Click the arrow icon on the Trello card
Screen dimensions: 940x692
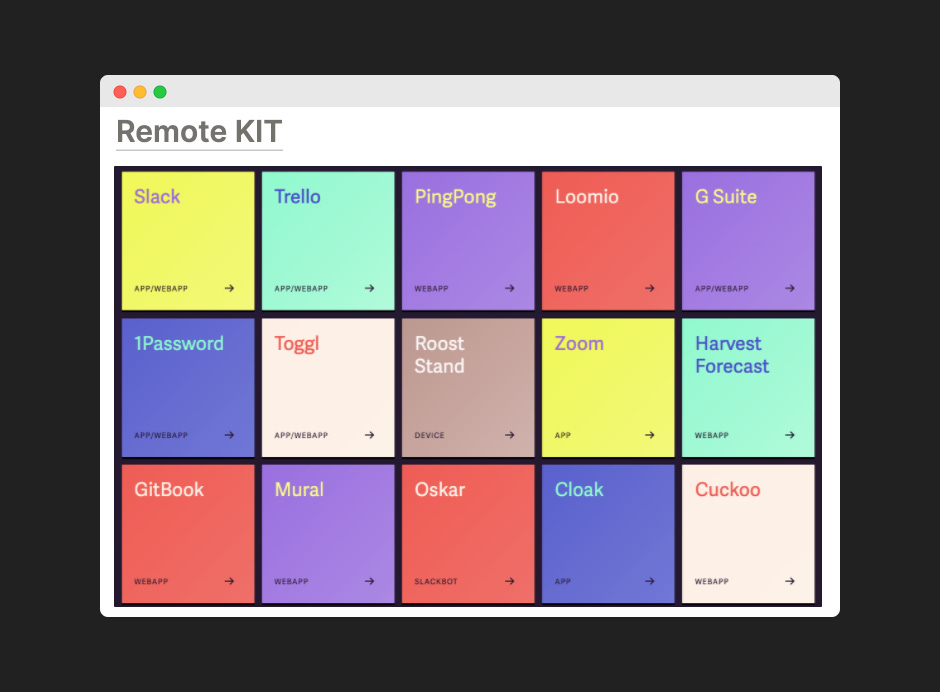tap(369, 288)
